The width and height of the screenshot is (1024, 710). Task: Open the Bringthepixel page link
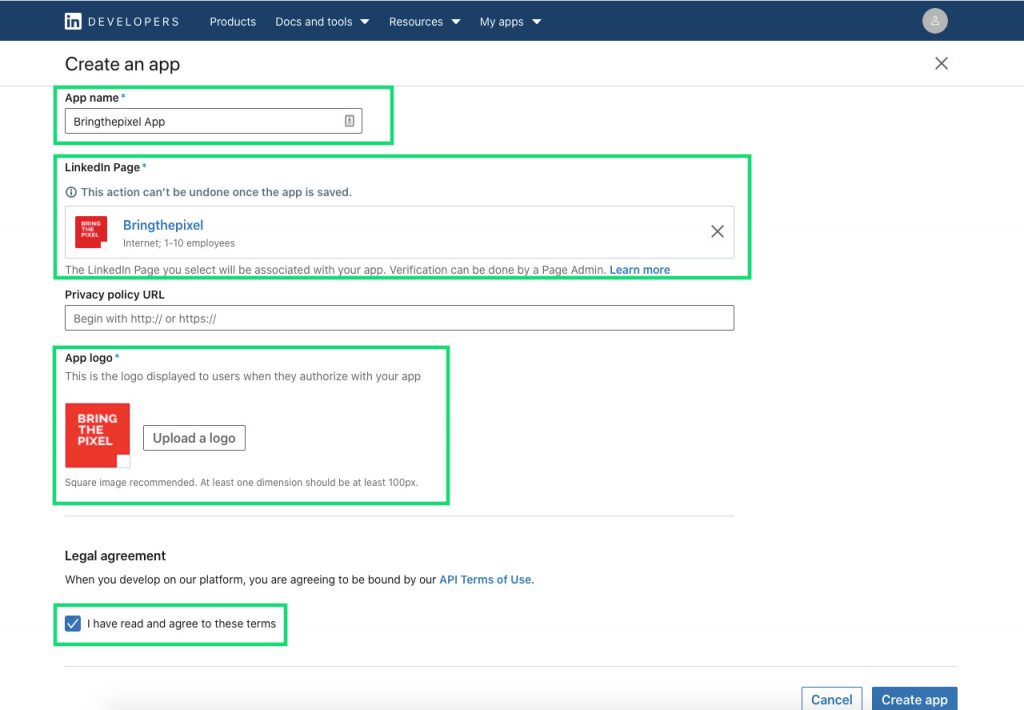click(x=163, y=225)
